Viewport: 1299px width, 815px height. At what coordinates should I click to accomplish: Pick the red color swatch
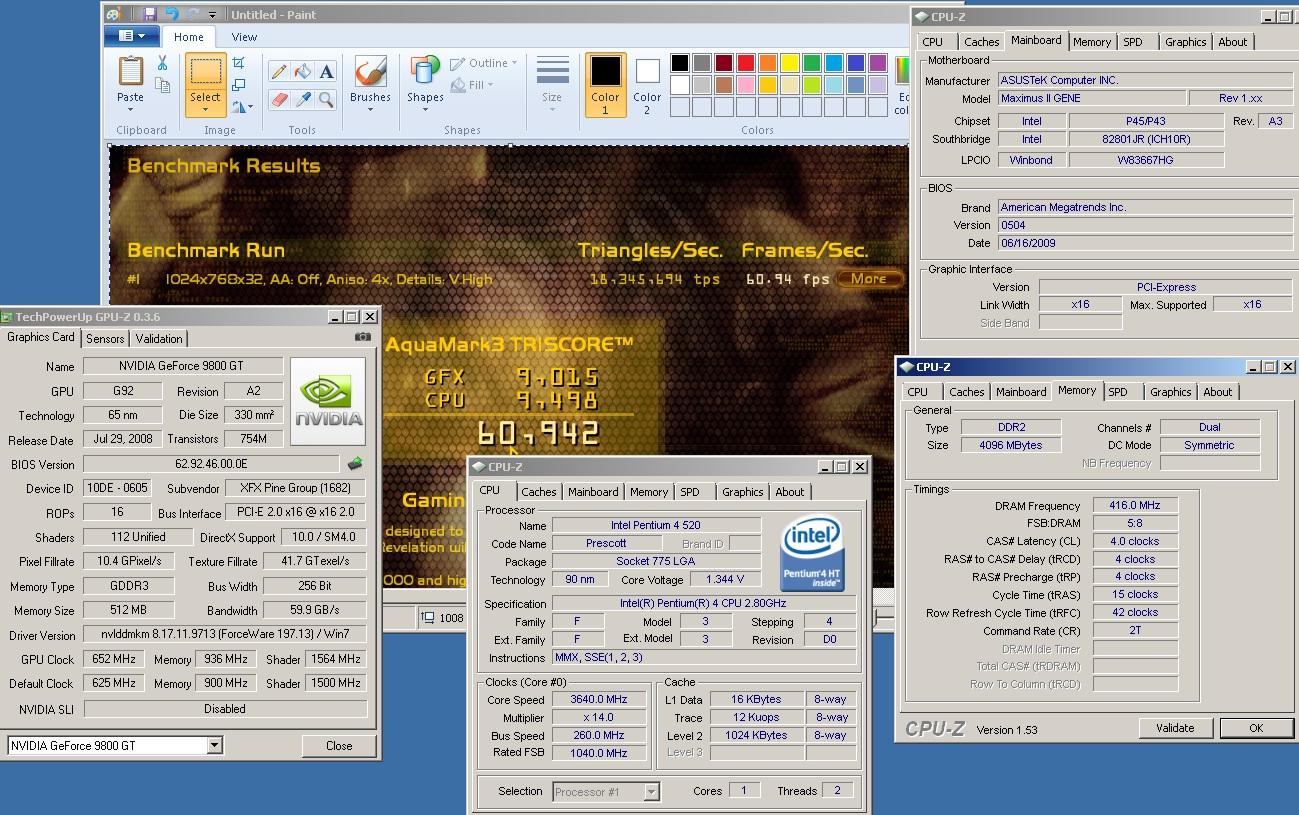point(746,63)
